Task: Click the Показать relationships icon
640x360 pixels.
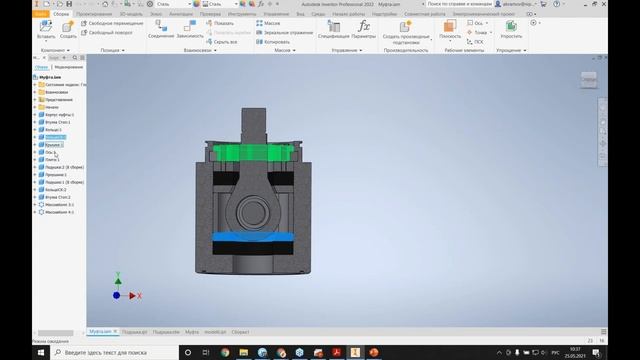Action: point(209,23)
